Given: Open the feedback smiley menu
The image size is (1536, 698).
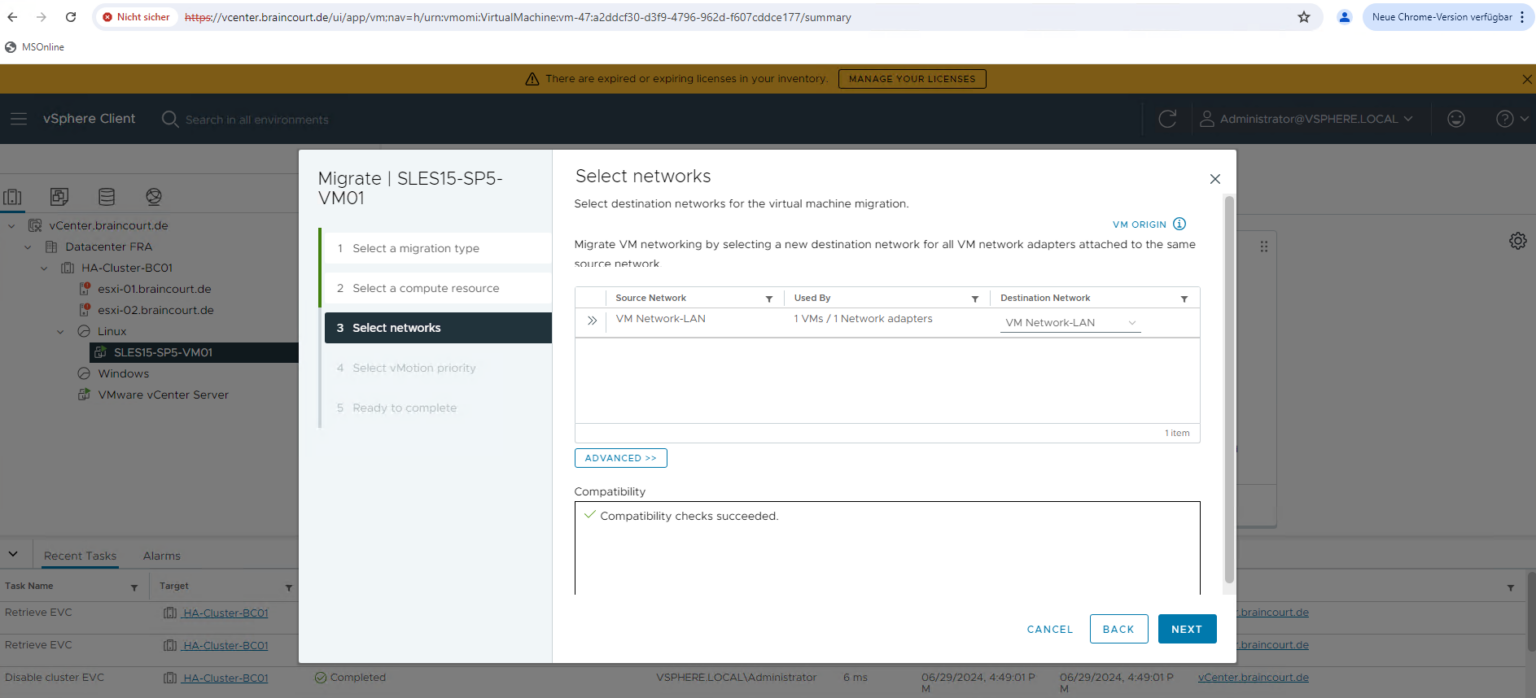Looking at the screenshot, I should 1456,118.
